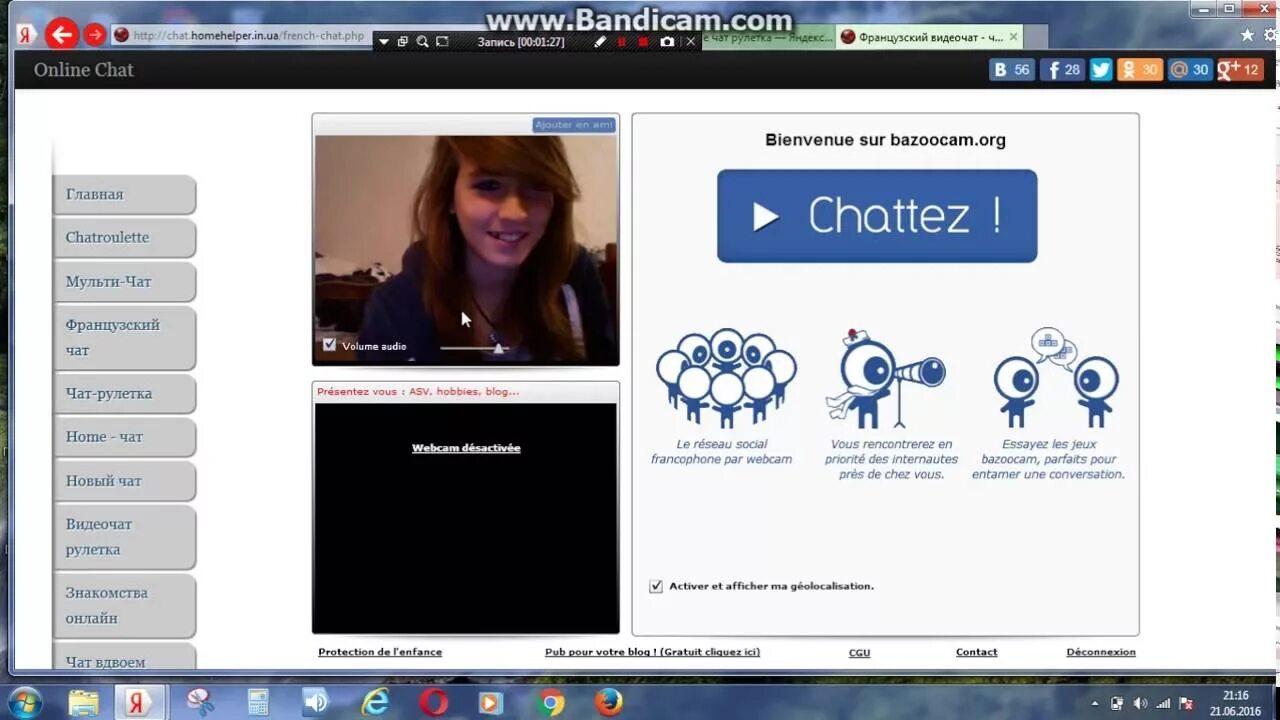Click Bandicam window-select icon

pyautogui.click(x=403, y=42)
